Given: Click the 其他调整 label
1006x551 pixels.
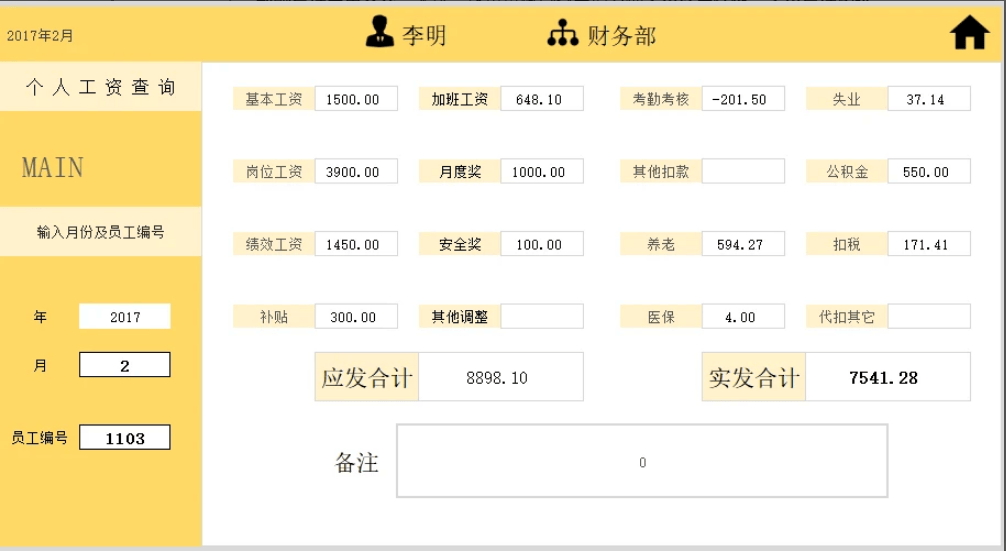Looking at the screenshot, I should pyautogui.click(x=460, y=316).
